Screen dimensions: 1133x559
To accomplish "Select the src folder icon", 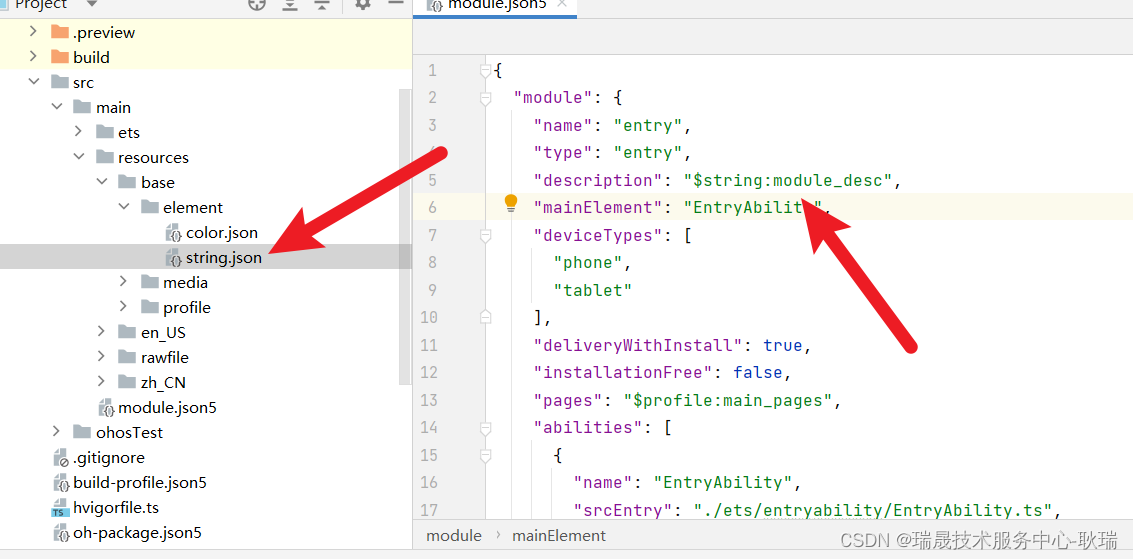I will point(60,82).
